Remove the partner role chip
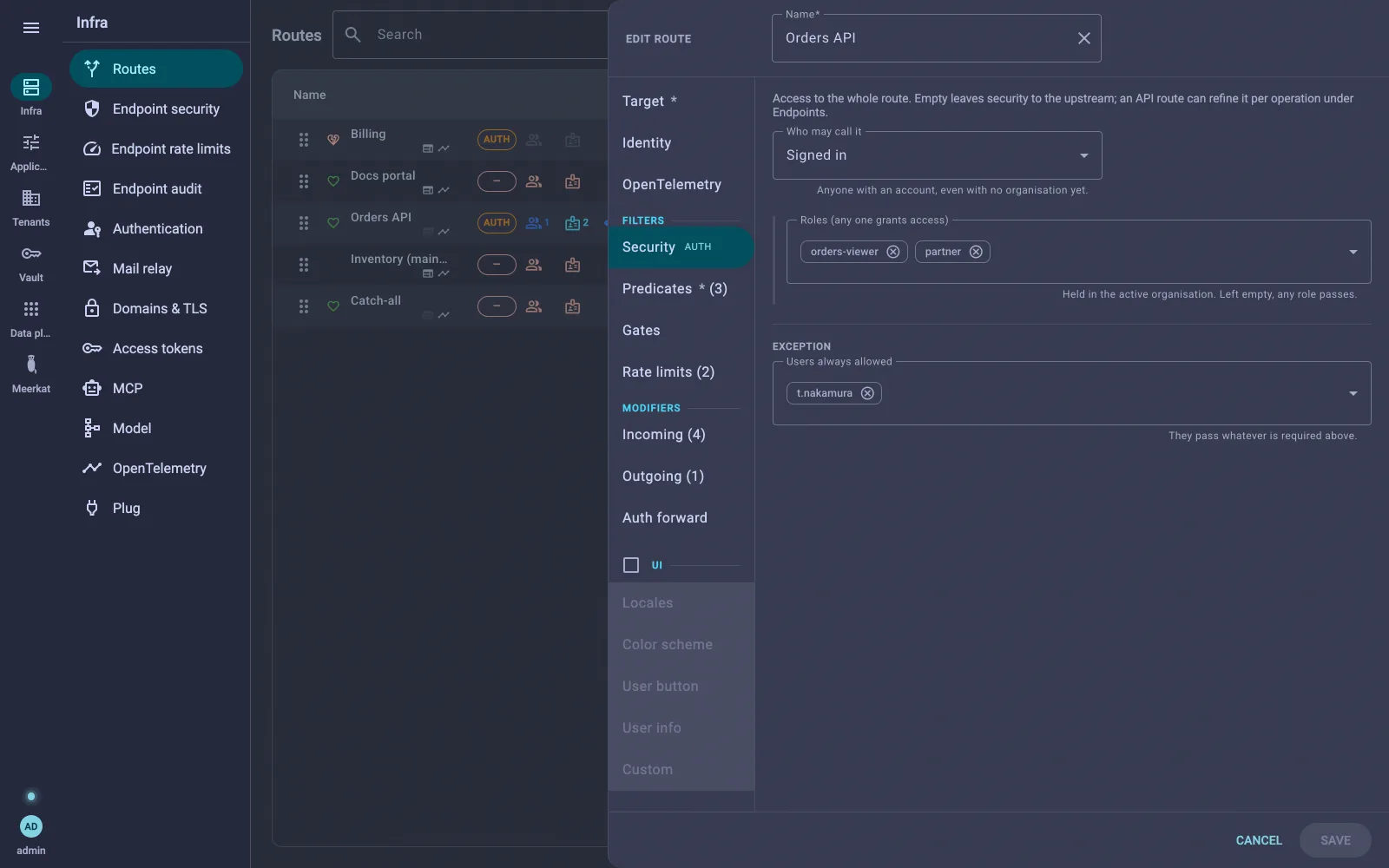This screenshot has height=868, width=1389. click(976, 252)
